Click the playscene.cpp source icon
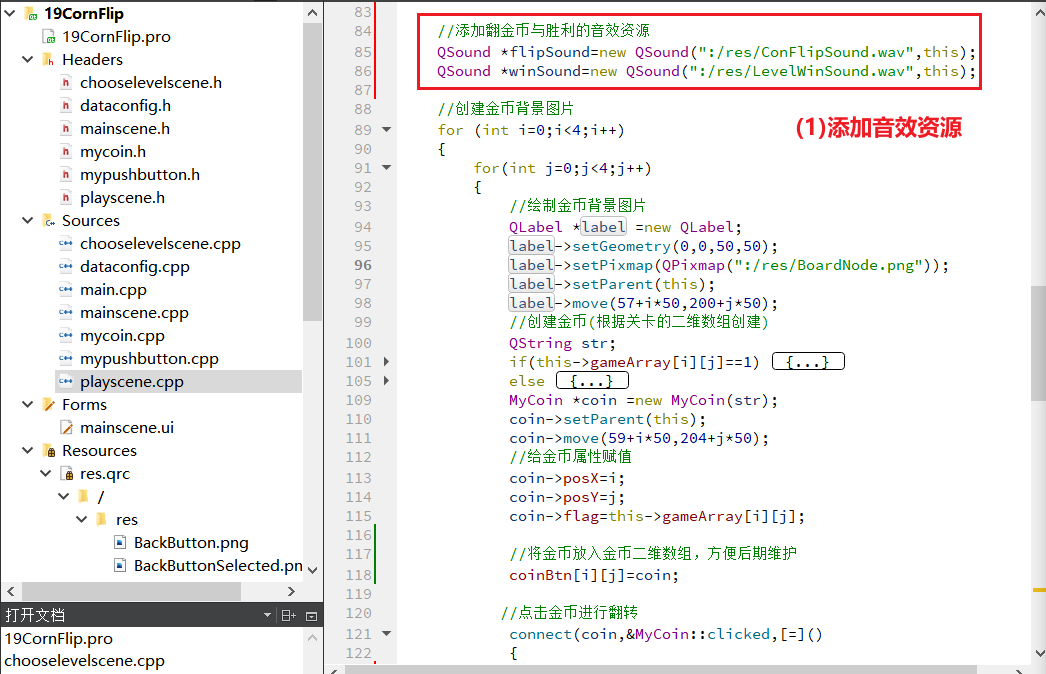The image size is (1046, 674). (65, 382)
